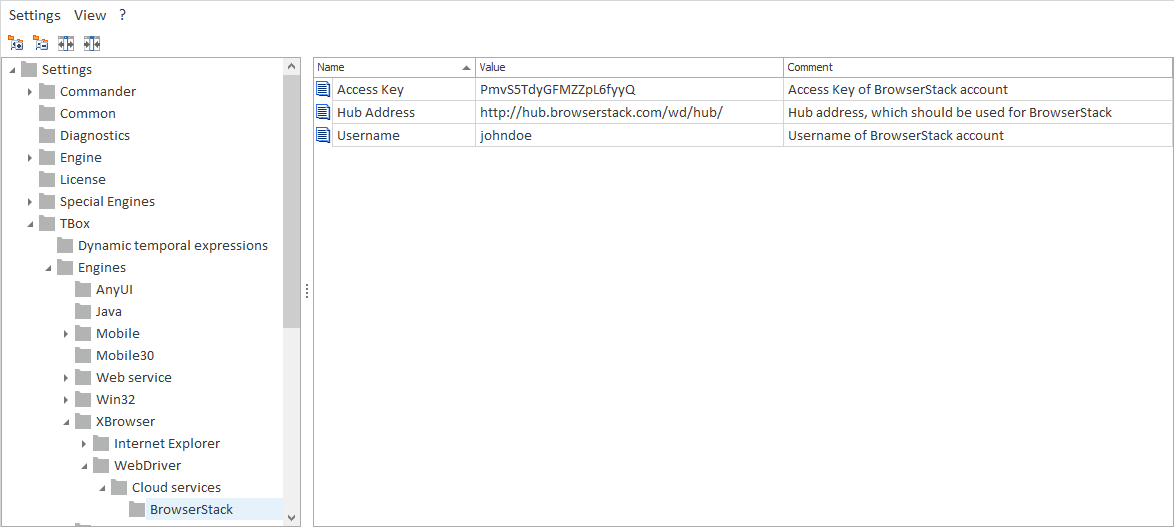Click the widen columns toolbar icon

66,43
